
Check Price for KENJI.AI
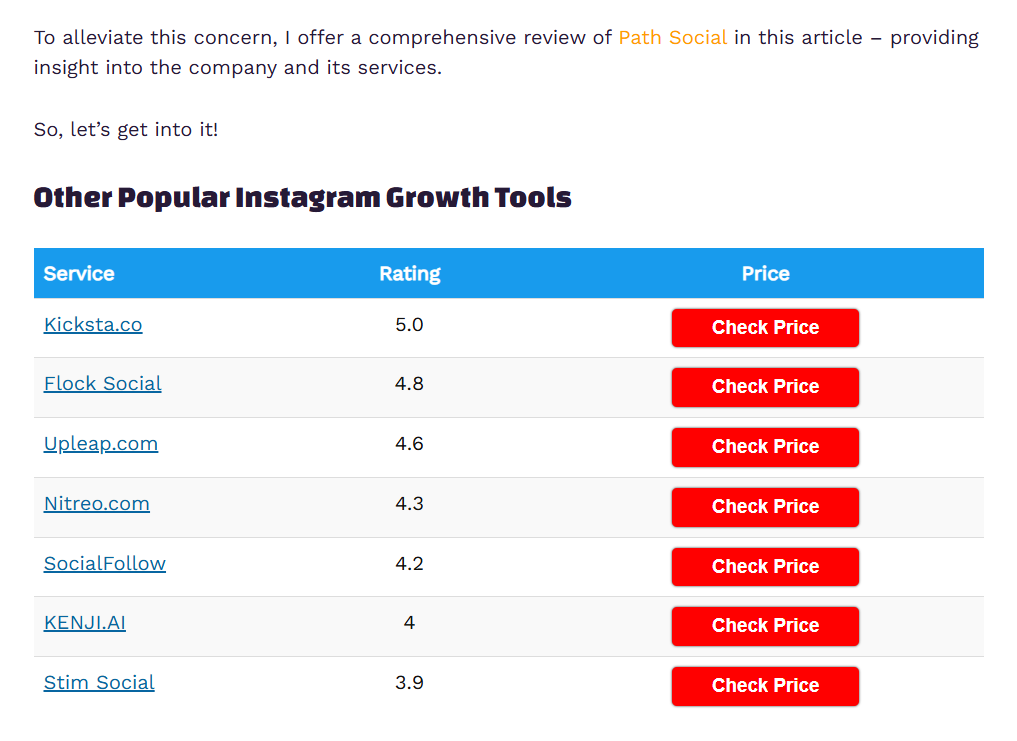point(765,626)
